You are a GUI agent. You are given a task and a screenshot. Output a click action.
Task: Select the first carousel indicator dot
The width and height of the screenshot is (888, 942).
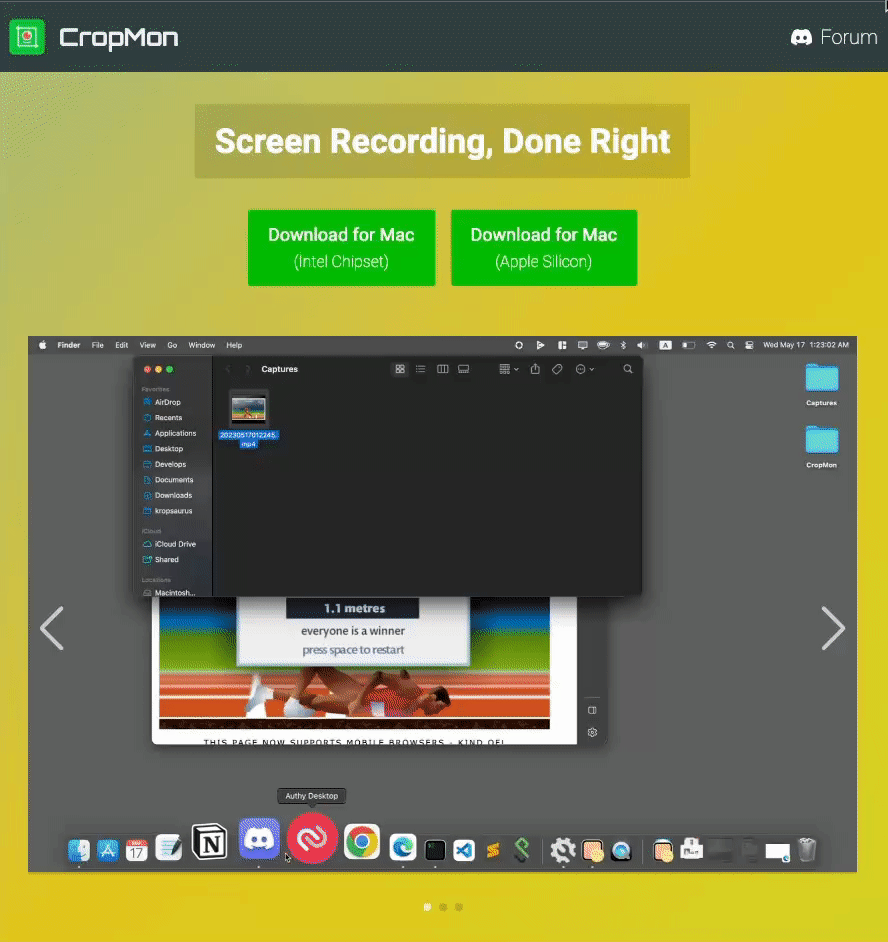coord(427,907)
